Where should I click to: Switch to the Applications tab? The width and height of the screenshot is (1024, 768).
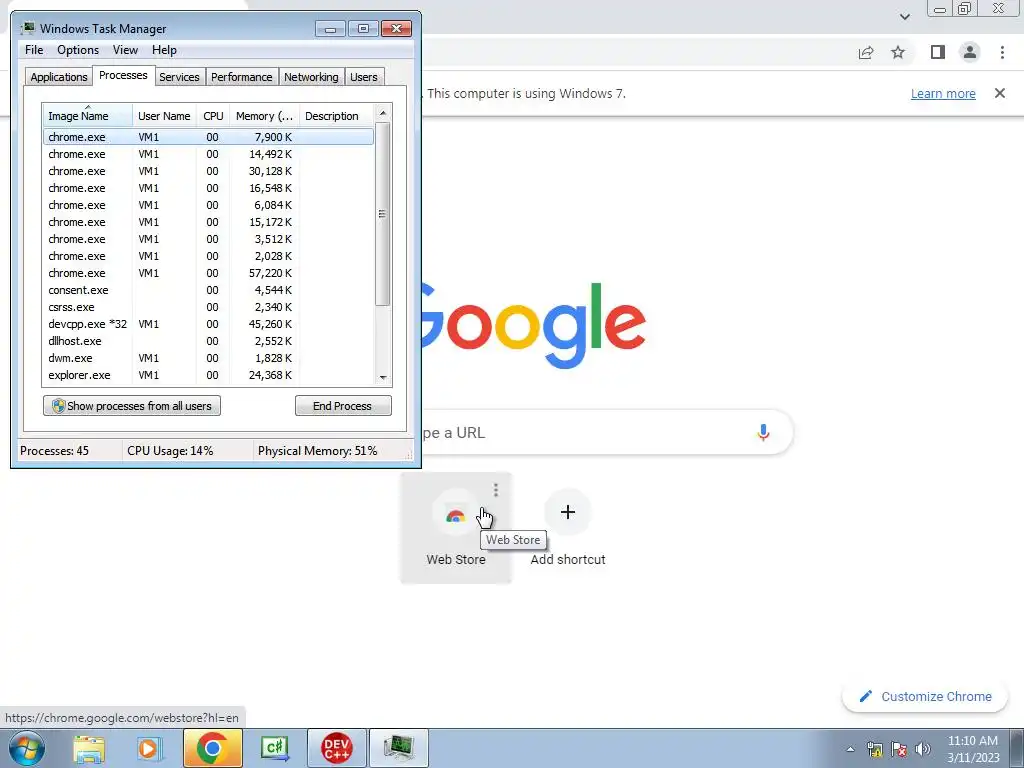pos(59,77)
